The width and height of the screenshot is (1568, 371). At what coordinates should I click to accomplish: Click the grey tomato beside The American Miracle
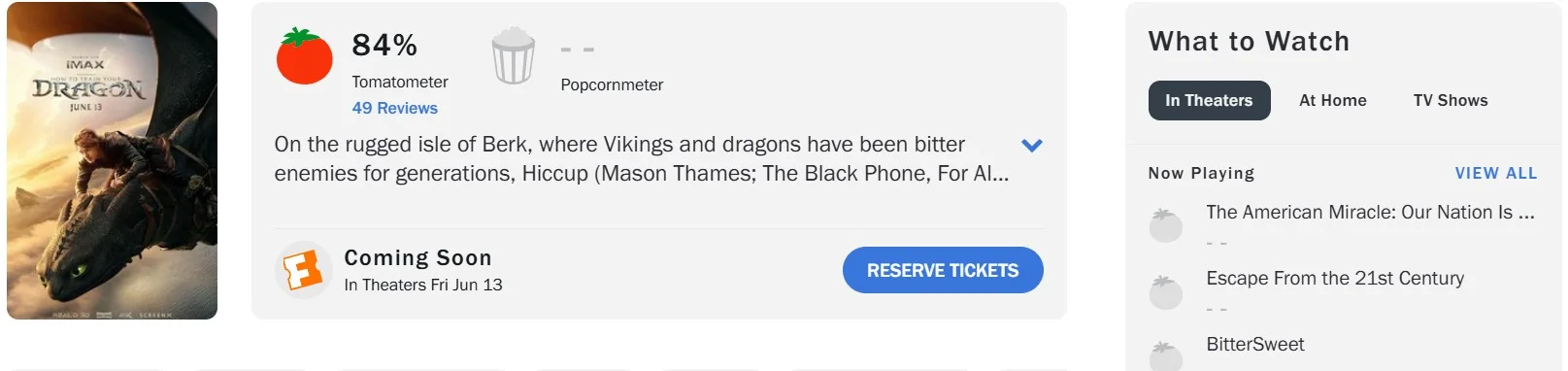click(1165, 224)
